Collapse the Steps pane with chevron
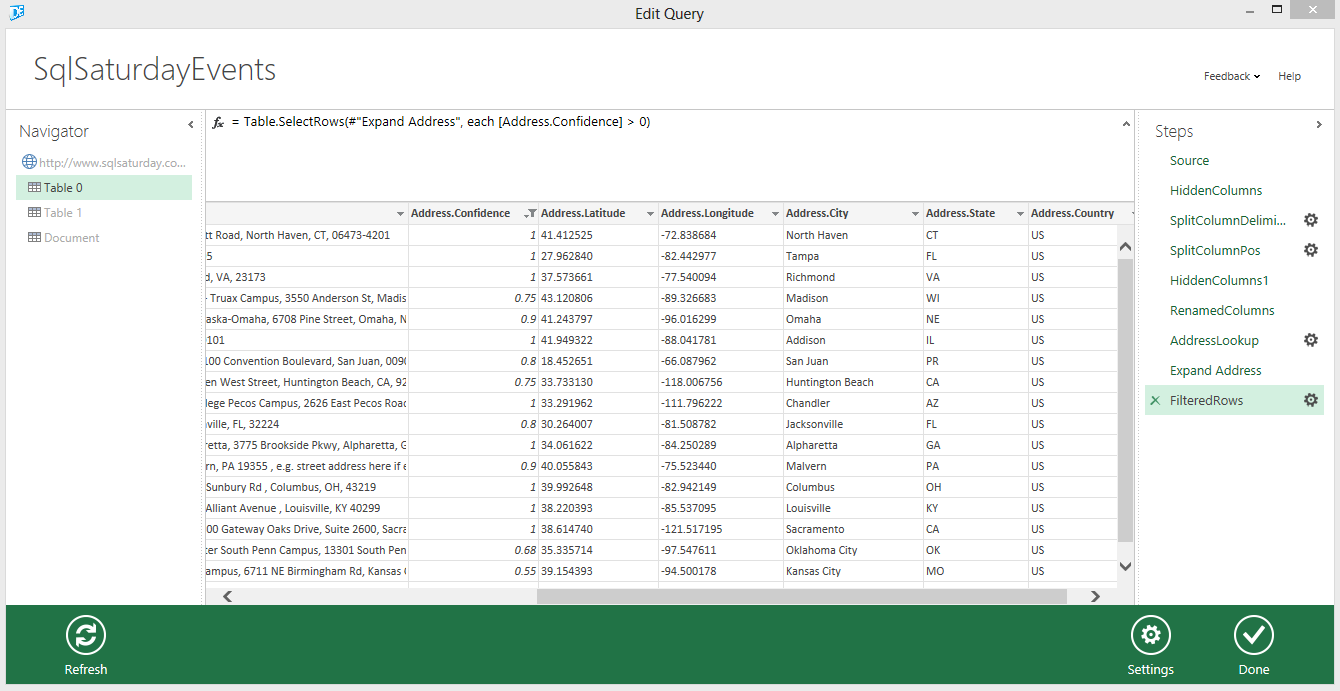 (x=1319, y=125)
